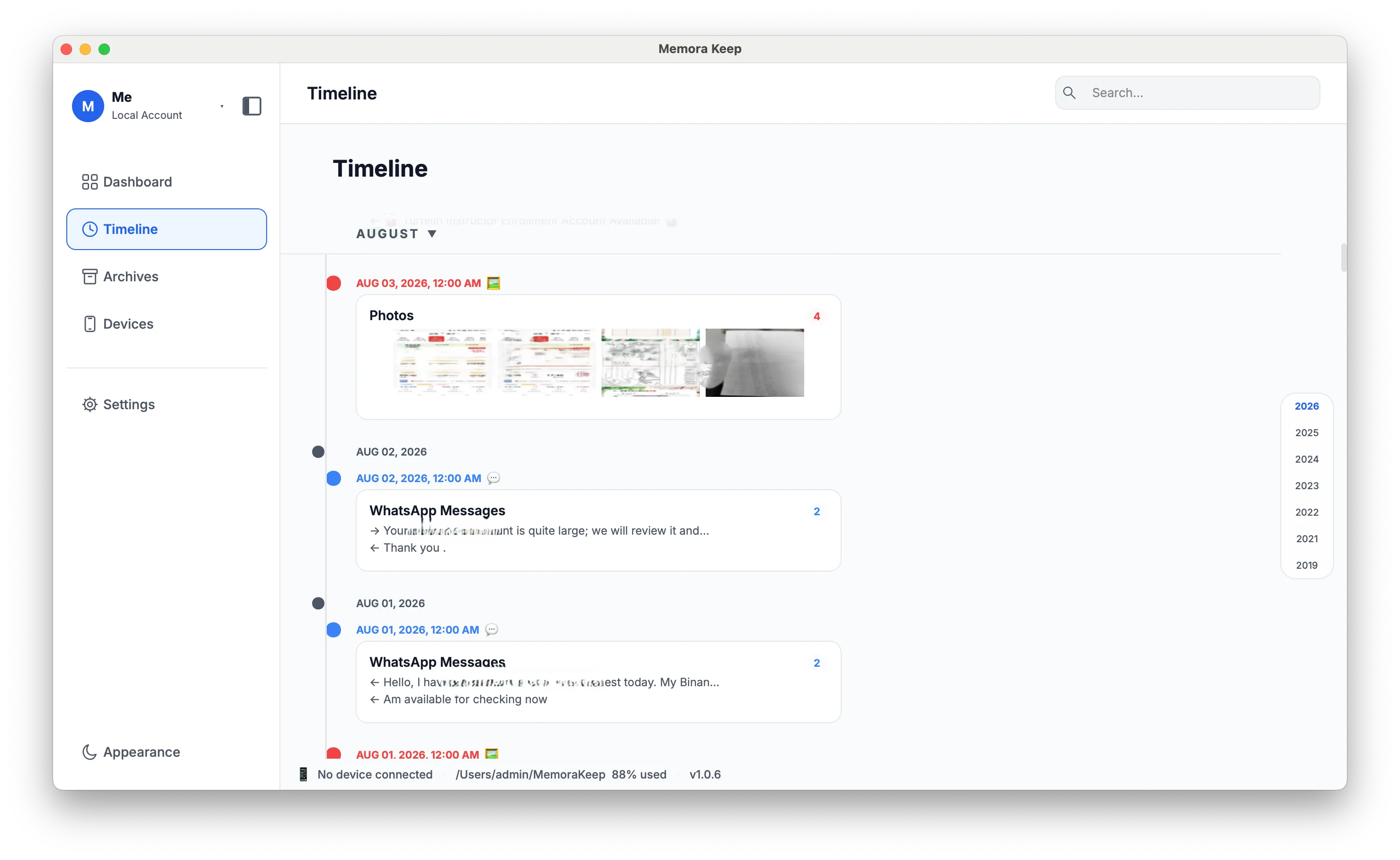The width and height of the screenshot is (1400, 860).
Task: Open the Devices section
Action: 166,323
